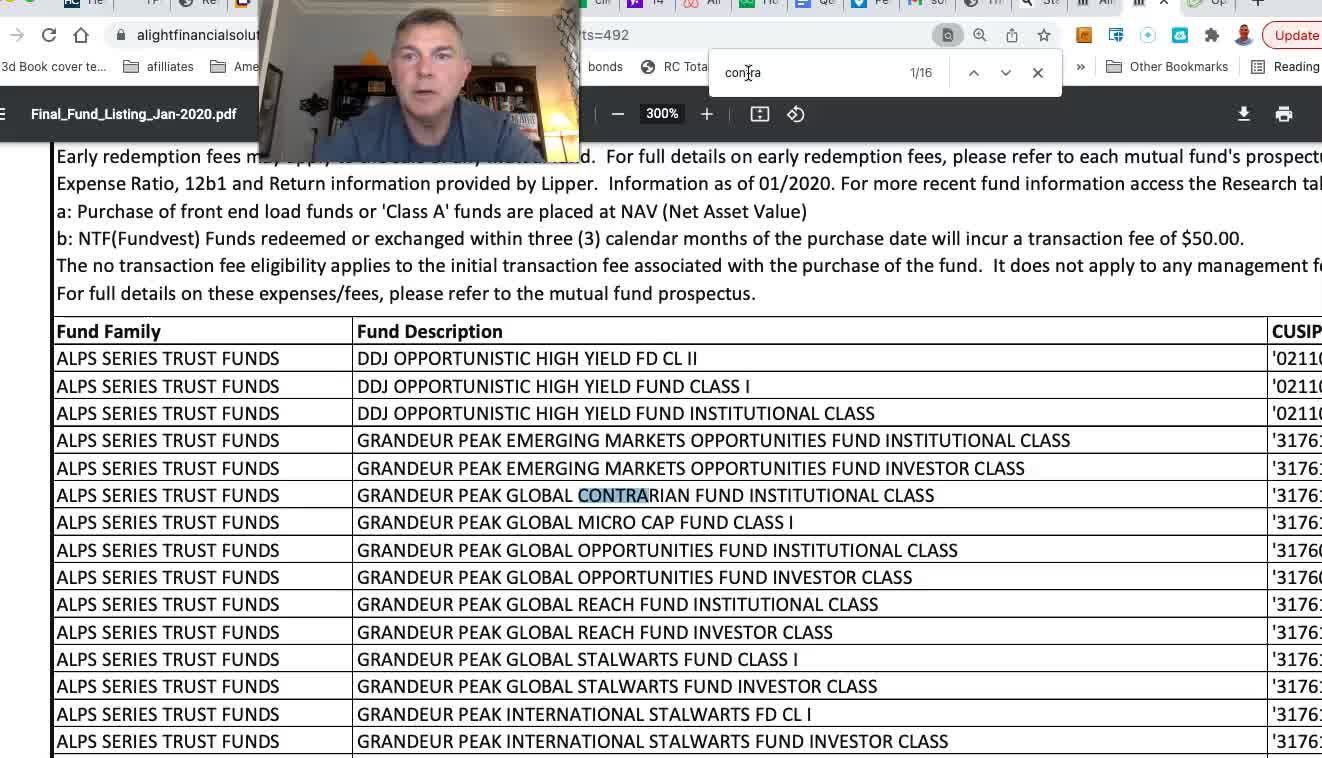1322x758 pixels.
Task: Open the Reading list
Action: click(1286, 67)
